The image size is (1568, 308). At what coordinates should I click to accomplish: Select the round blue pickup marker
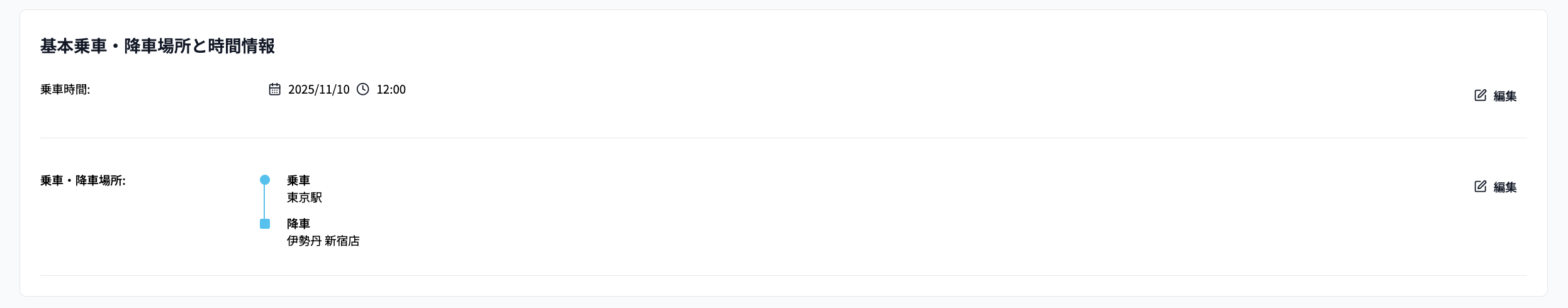[x=265, y=180]
